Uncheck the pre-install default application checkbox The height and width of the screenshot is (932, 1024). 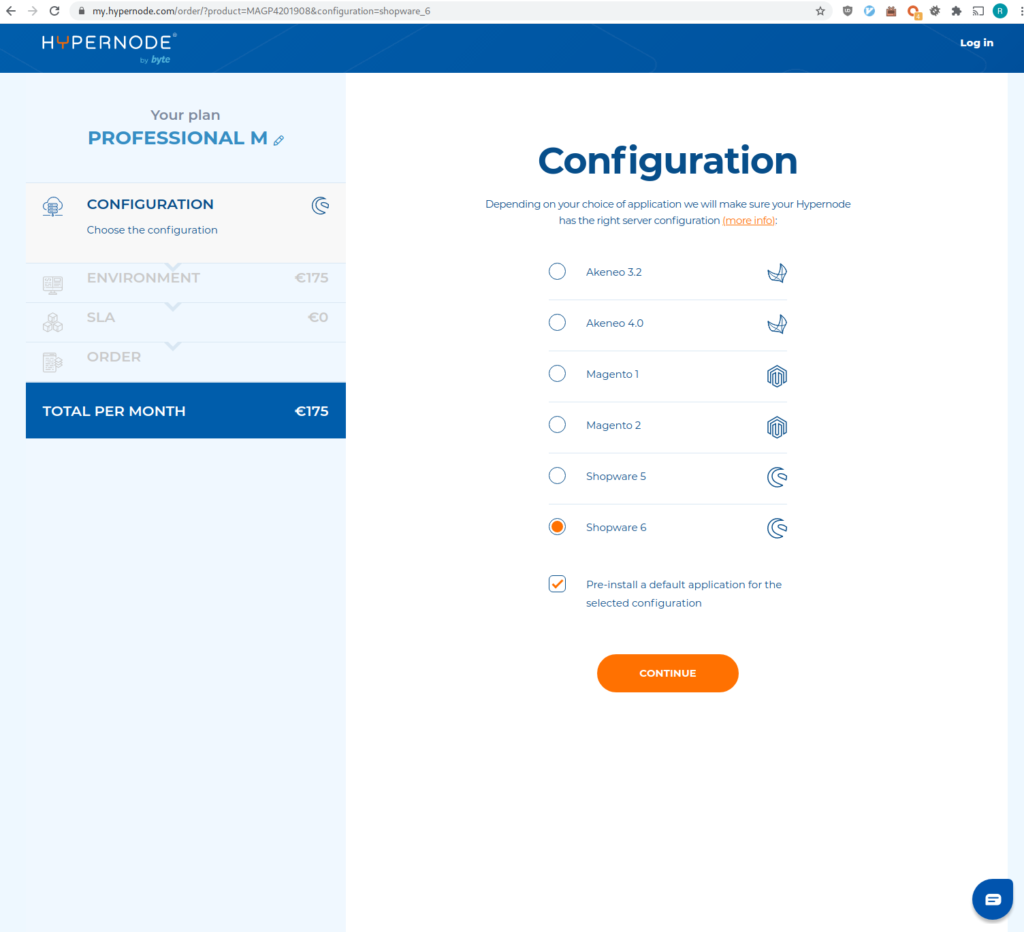(557, 584)
